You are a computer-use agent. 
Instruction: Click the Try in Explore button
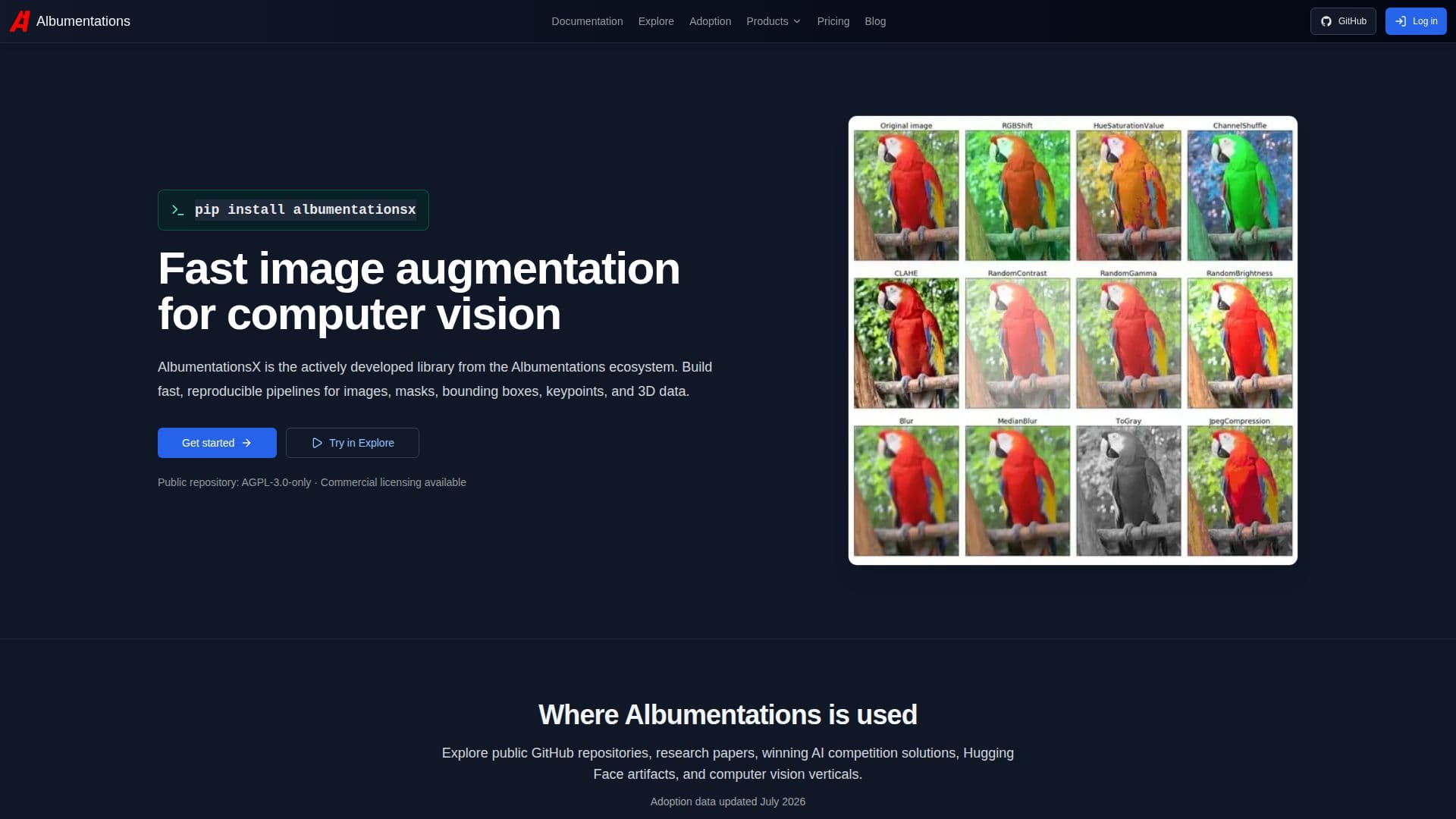pyautogui.click(x=353, y=443)
